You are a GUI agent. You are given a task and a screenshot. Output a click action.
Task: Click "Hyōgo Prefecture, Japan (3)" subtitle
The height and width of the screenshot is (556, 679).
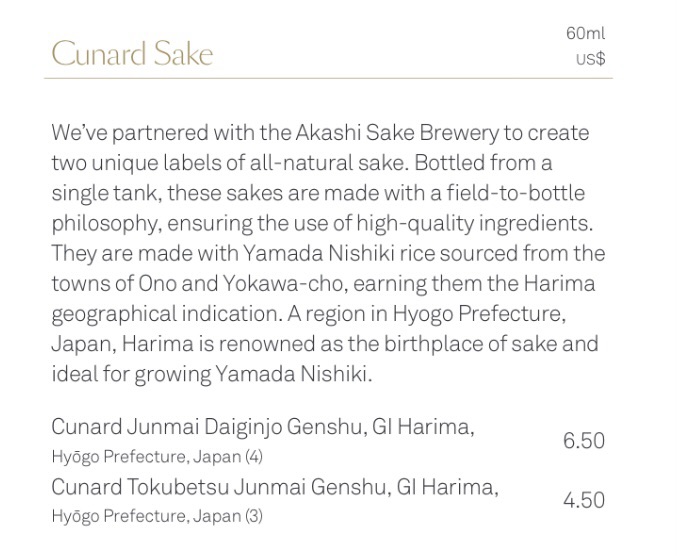[x=157, y=517]
